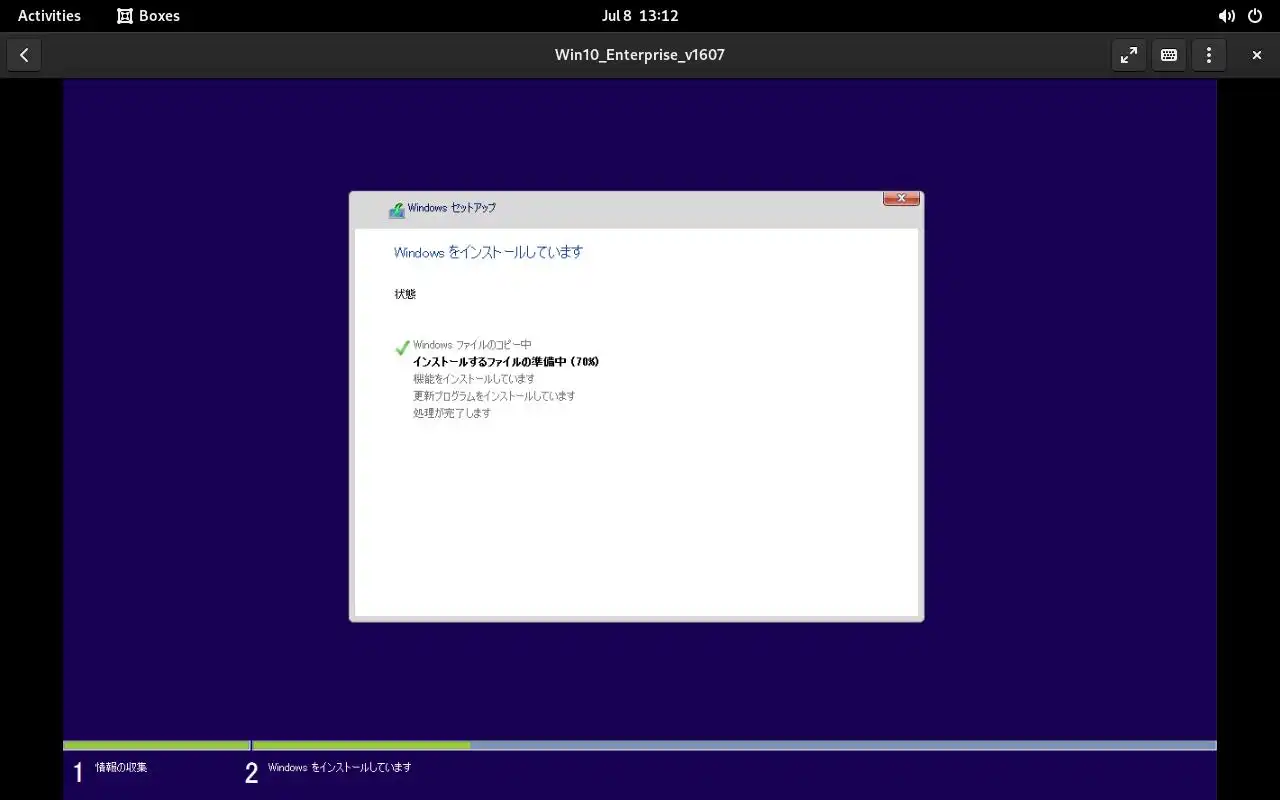Screen dimensions: 1280x800
Task: Click the 機能をインストールしています step
Action: coord(474,379)
